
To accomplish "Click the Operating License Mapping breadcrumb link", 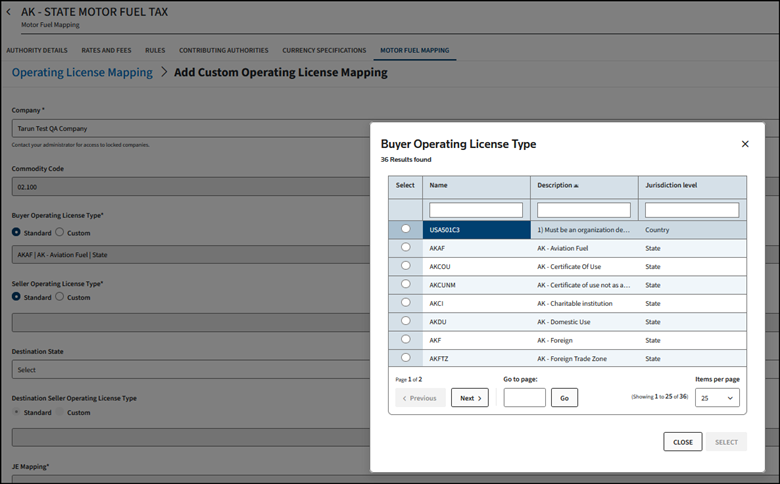I will click(82, 73).
